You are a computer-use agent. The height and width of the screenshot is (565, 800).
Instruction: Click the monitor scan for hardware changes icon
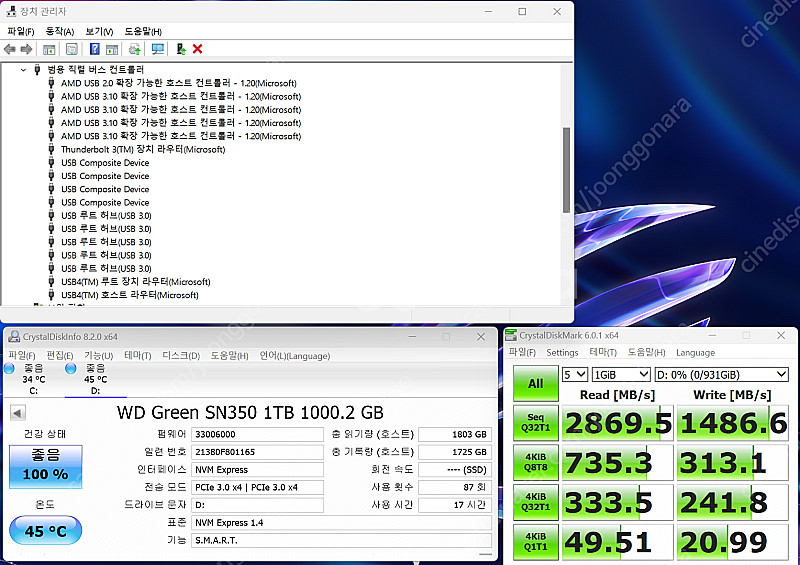pyautogui.click(x=158, y=49)
